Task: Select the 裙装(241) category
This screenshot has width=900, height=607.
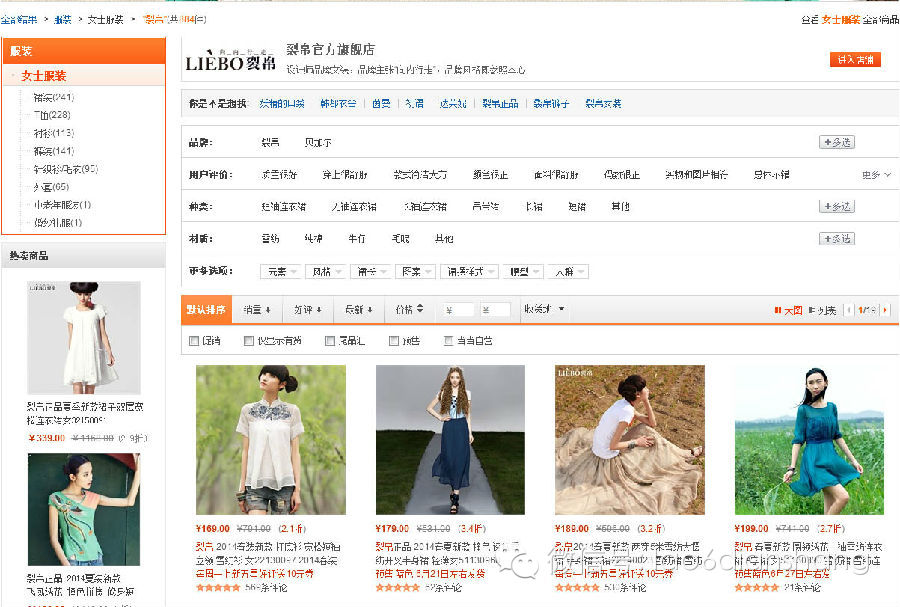Action: 54,98
